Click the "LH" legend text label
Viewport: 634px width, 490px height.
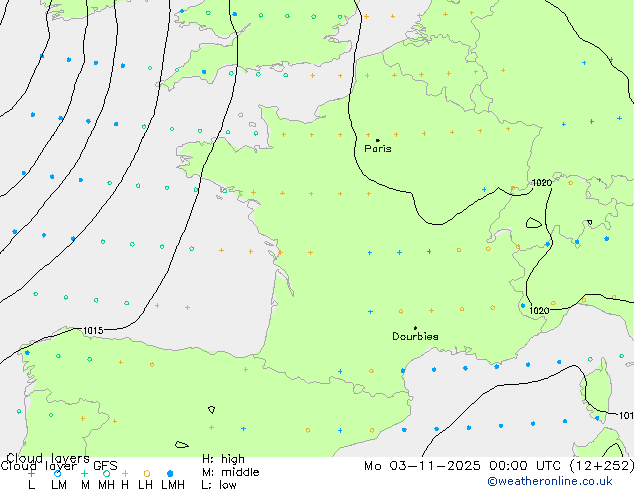click(145, 485)
